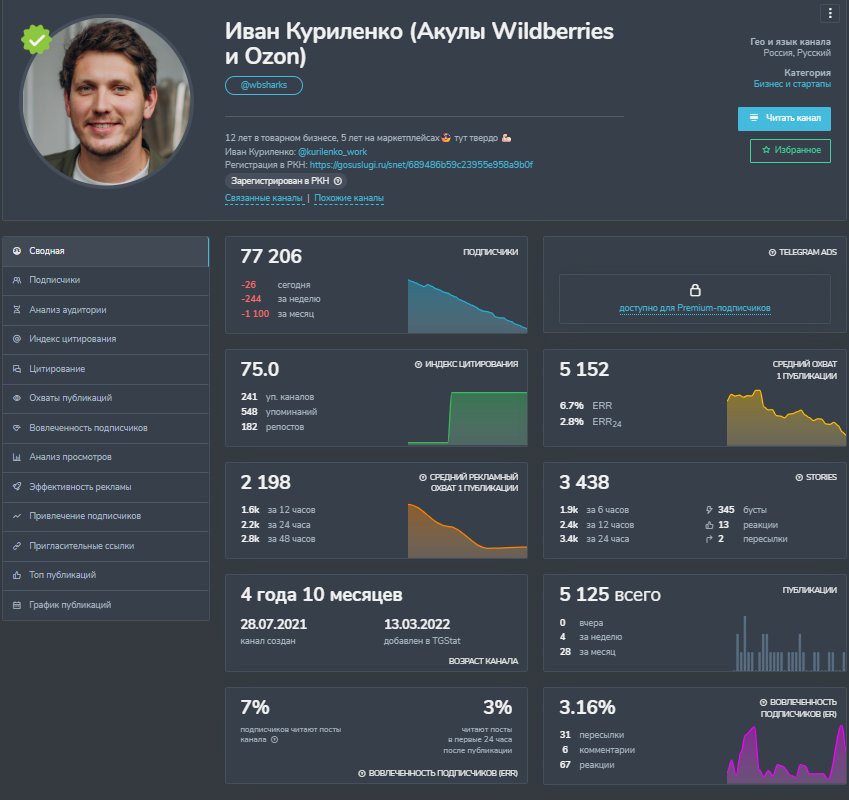Open the @wbsharks channel handle

click(264, 85)
